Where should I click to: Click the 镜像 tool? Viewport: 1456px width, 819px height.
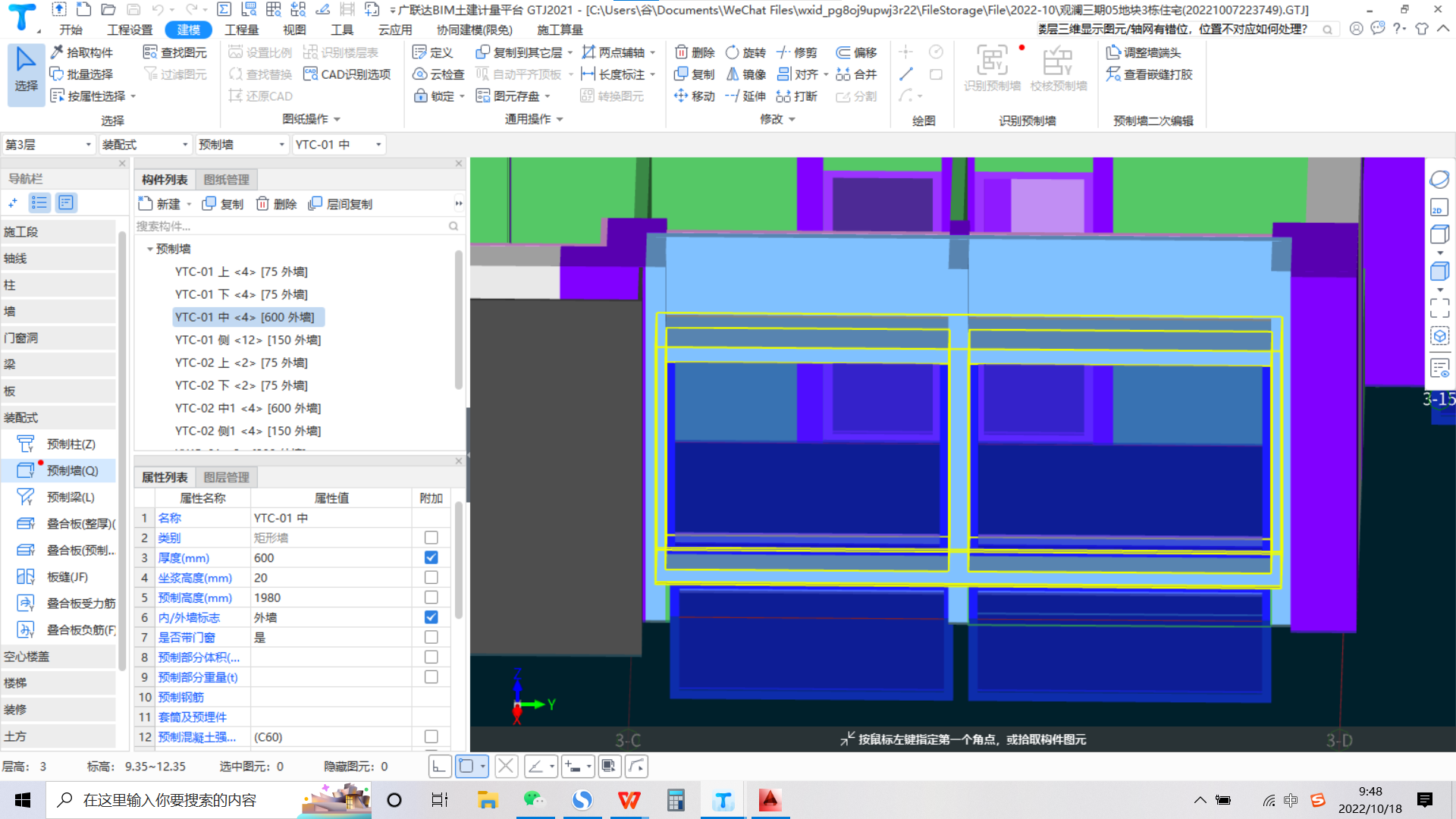click(745, 74)
